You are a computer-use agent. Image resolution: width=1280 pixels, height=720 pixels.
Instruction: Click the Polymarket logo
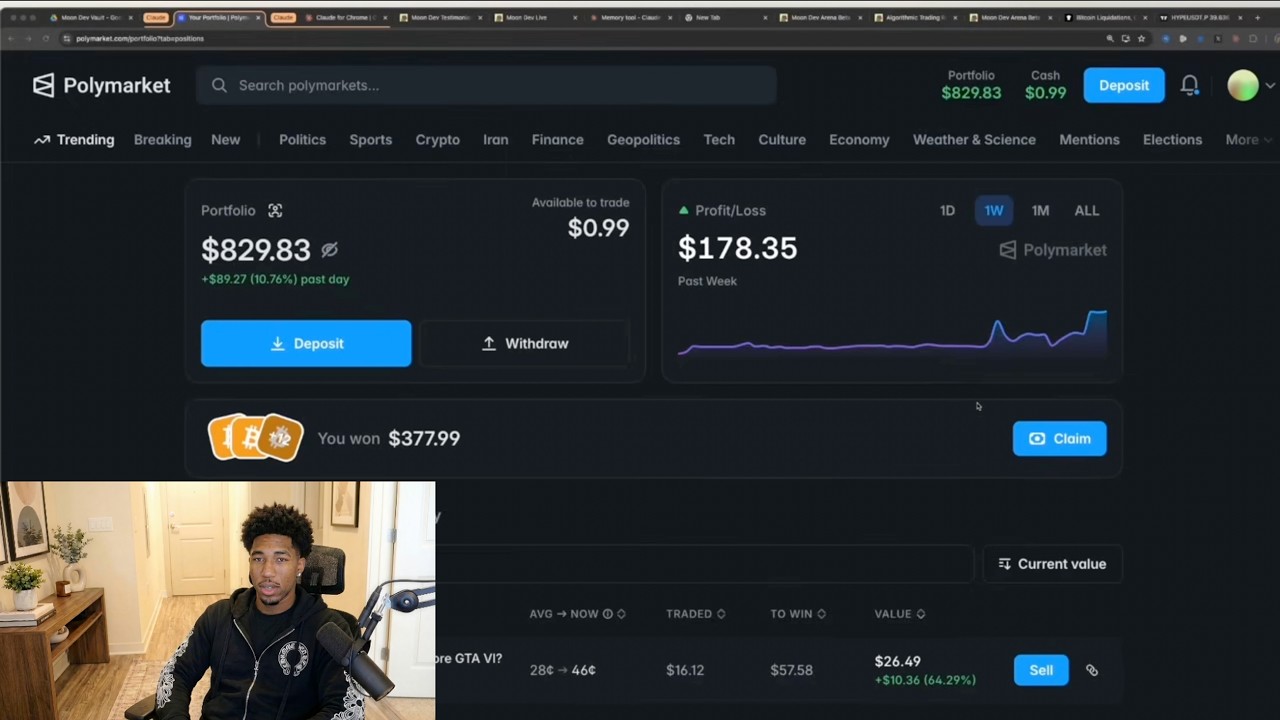101,85
